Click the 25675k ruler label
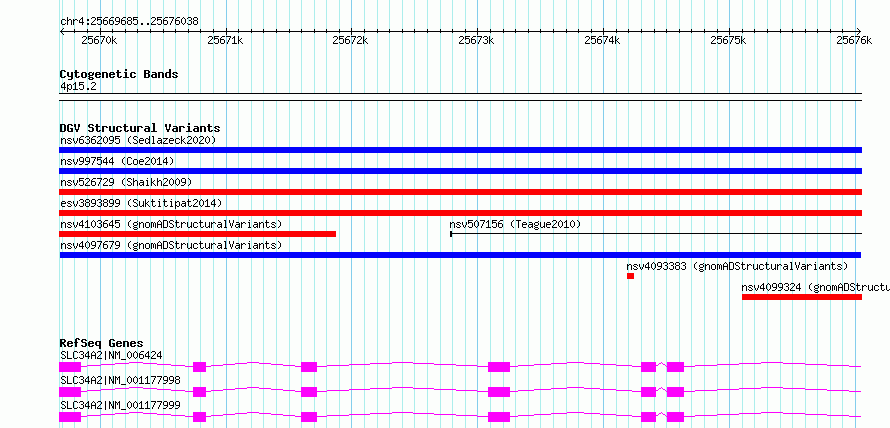 tap(728, 40)
